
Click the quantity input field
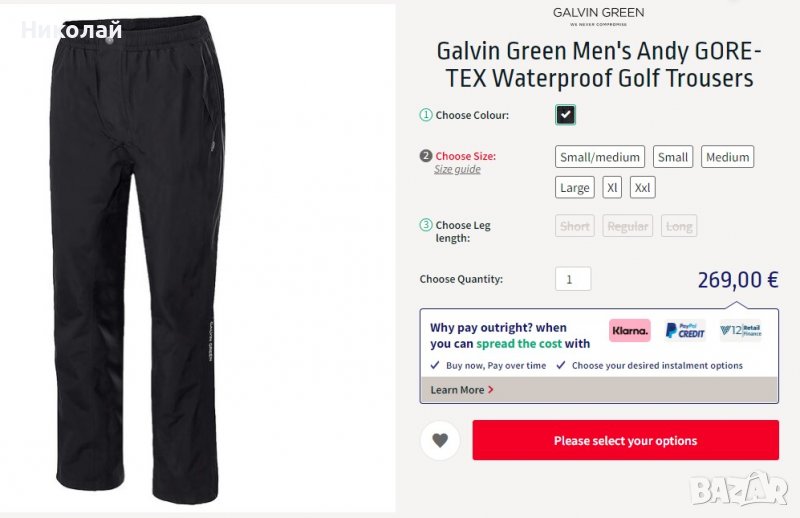[573, 279]
